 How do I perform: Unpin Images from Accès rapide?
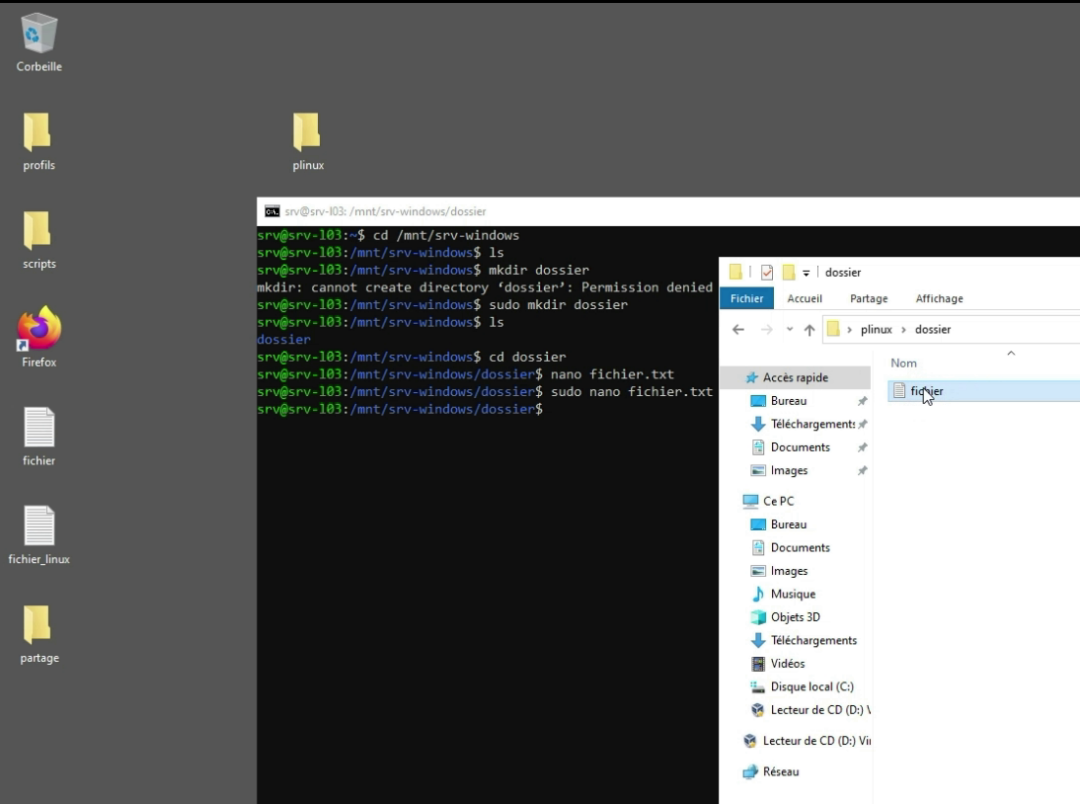pyautogui.click(x=863, y=470)
